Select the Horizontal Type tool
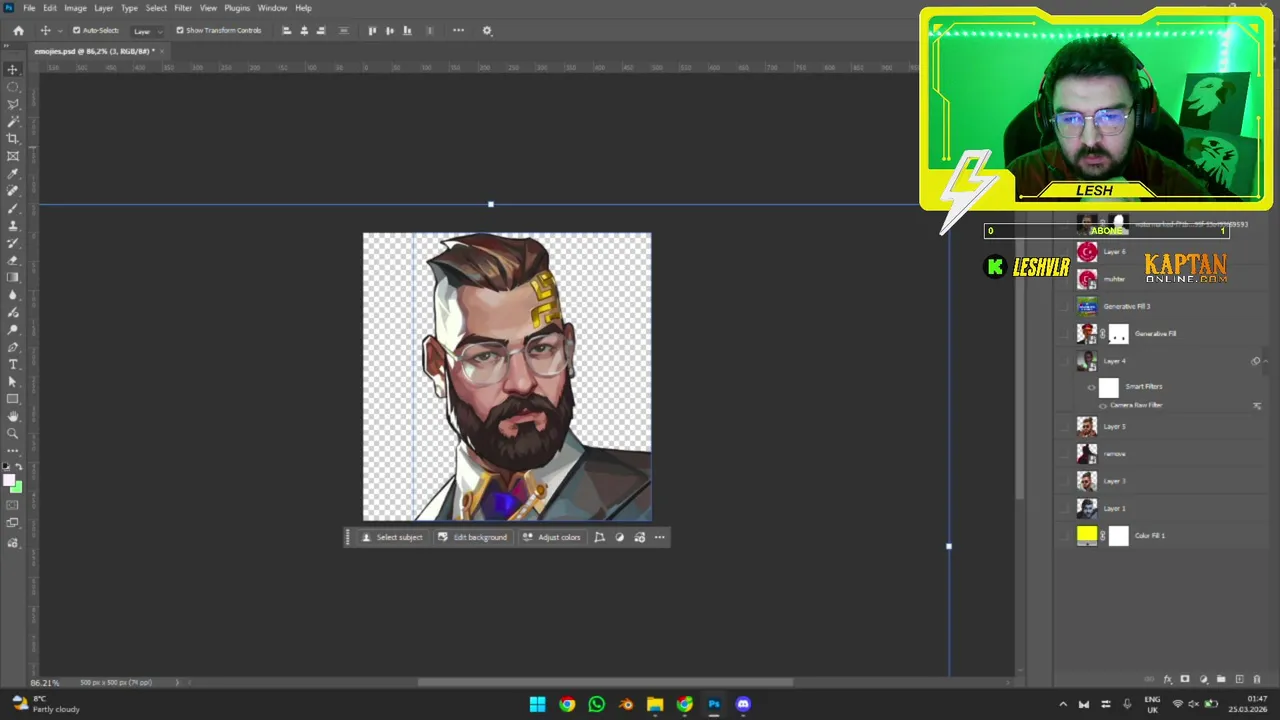 13,364
